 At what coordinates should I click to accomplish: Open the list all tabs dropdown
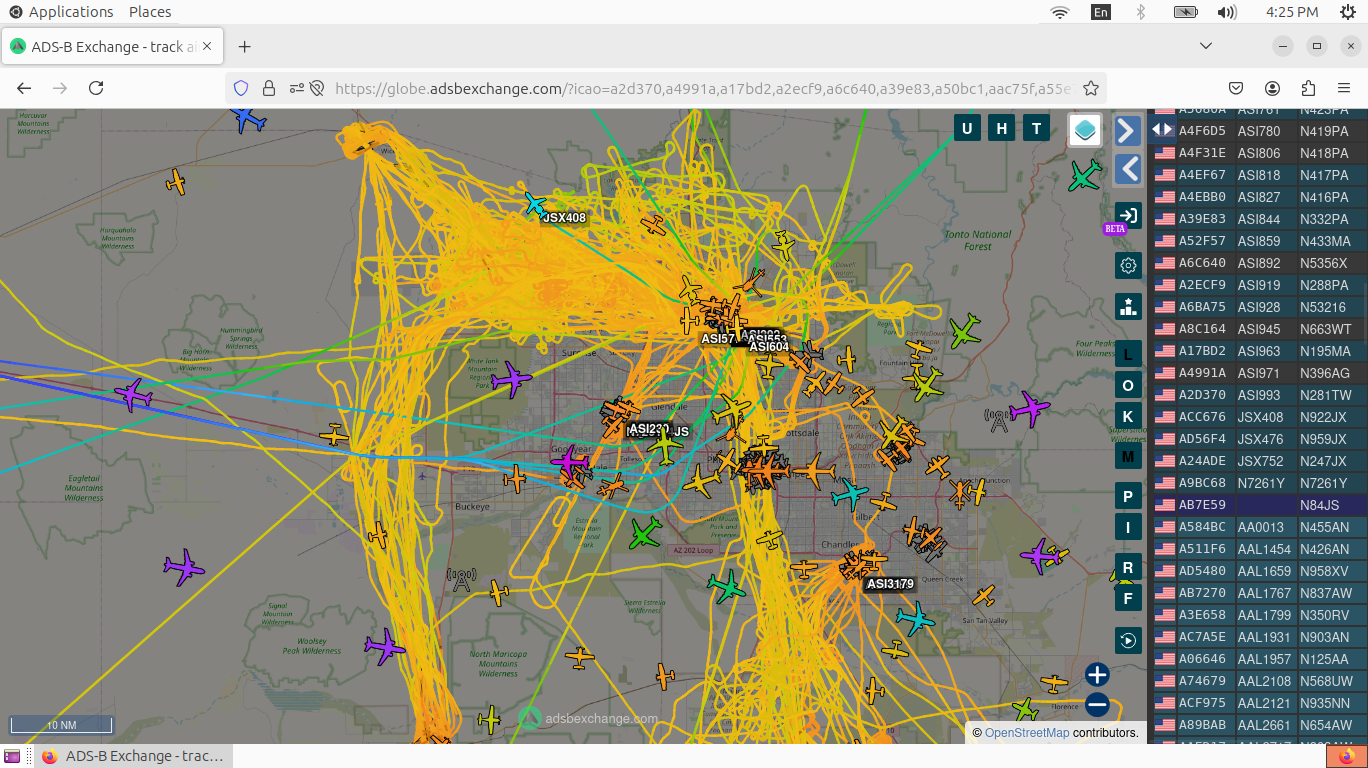1206,46
